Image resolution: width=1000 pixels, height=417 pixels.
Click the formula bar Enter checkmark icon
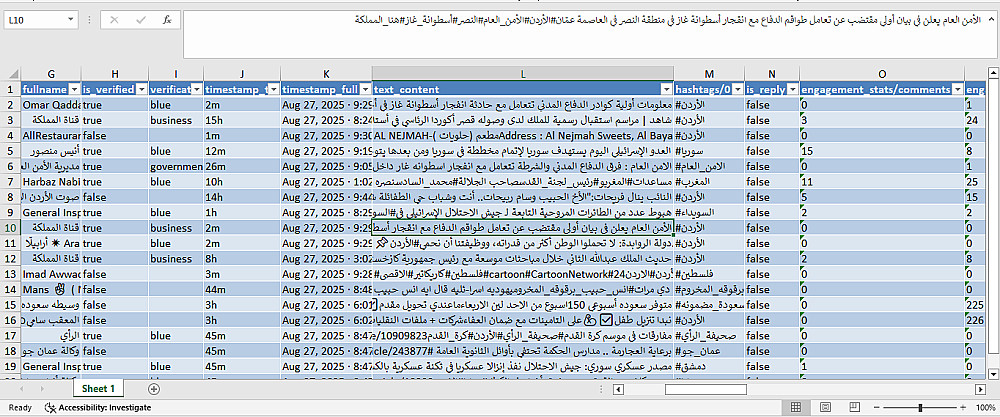141,20
